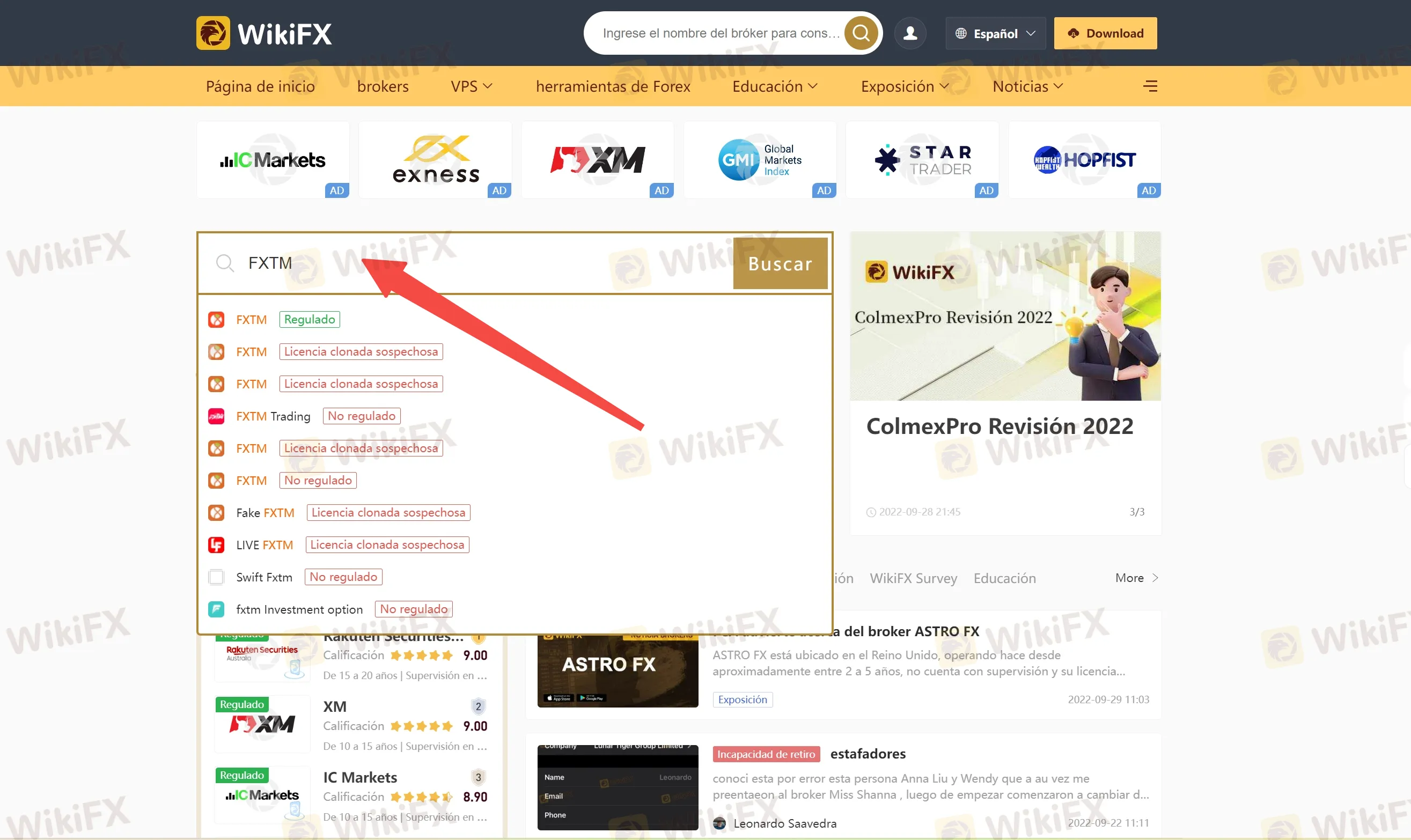Open the user account icon
The image size is (1411, 840).
click(x=910, y=33)
